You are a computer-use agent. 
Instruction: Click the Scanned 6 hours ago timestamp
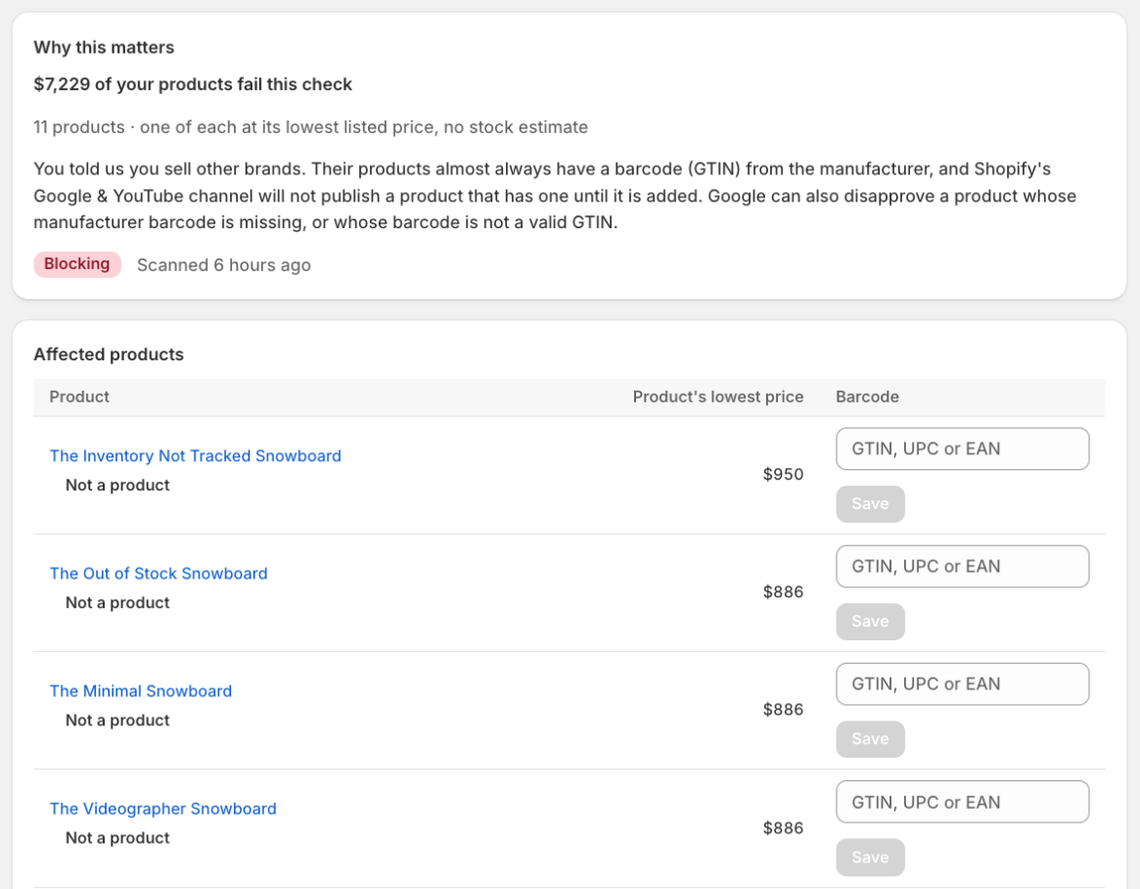224,265
